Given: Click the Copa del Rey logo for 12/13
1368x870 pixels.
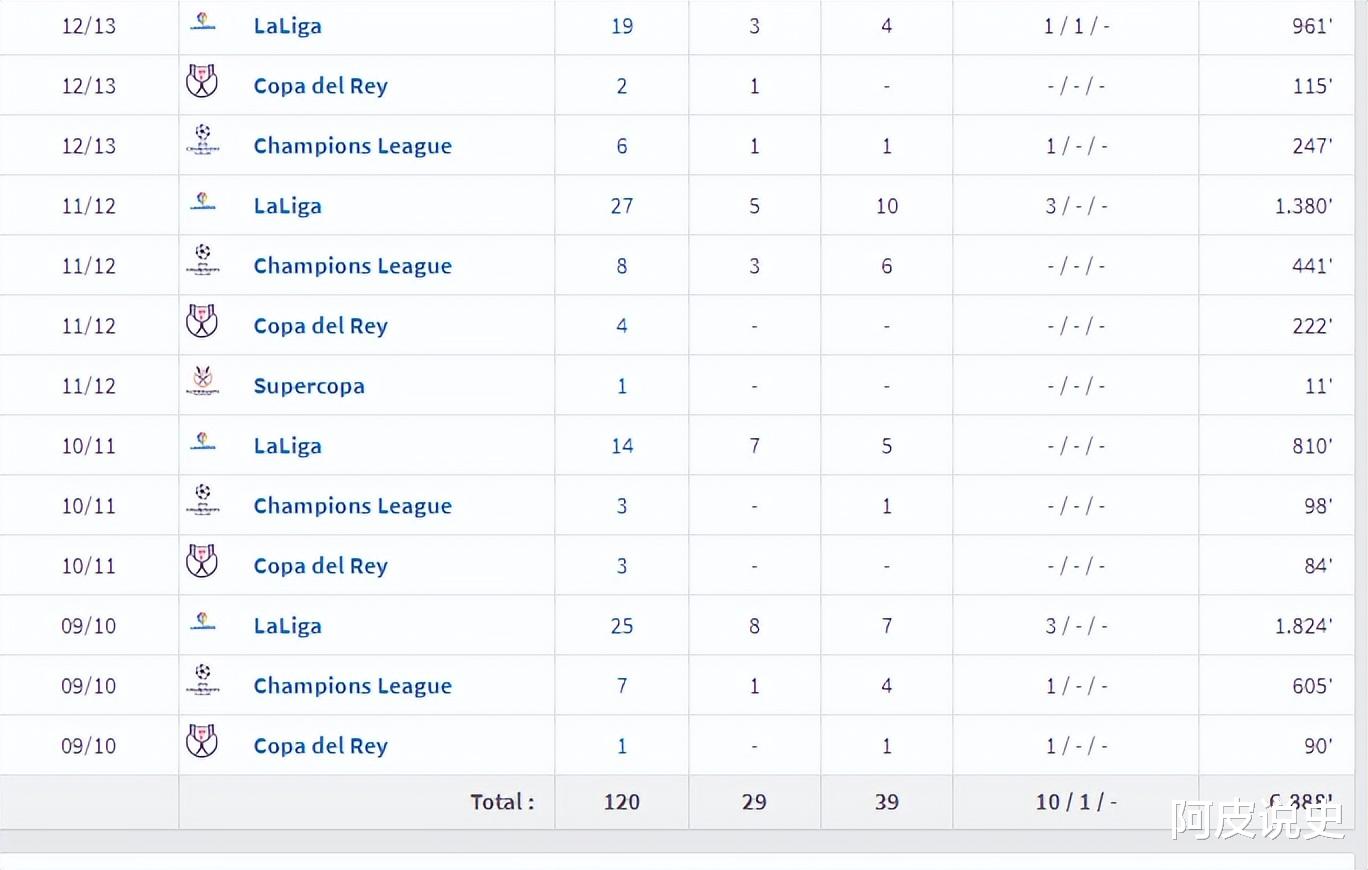Looking at the screenshot, I should point(202,82).
